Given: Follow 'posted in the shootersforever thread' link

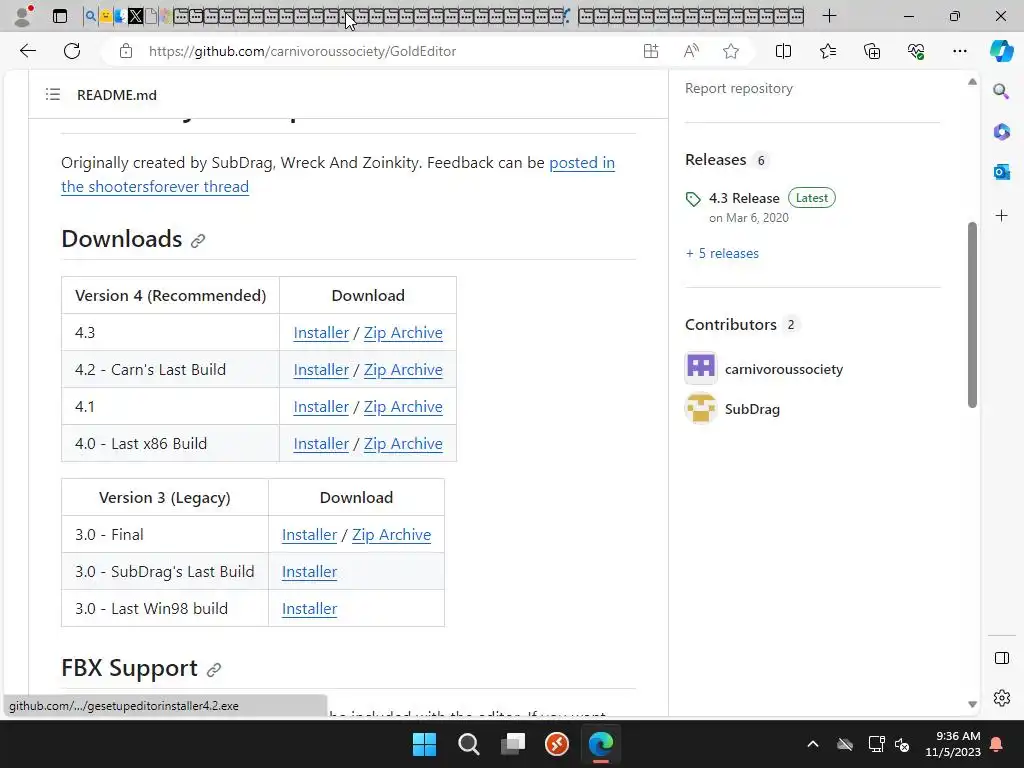Looking at the screenshot, I should point(338,174).
